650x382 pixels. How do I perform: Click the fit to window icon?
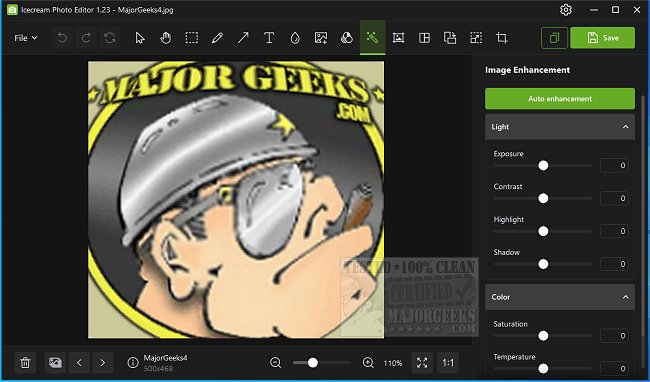(x=422, y=363)
